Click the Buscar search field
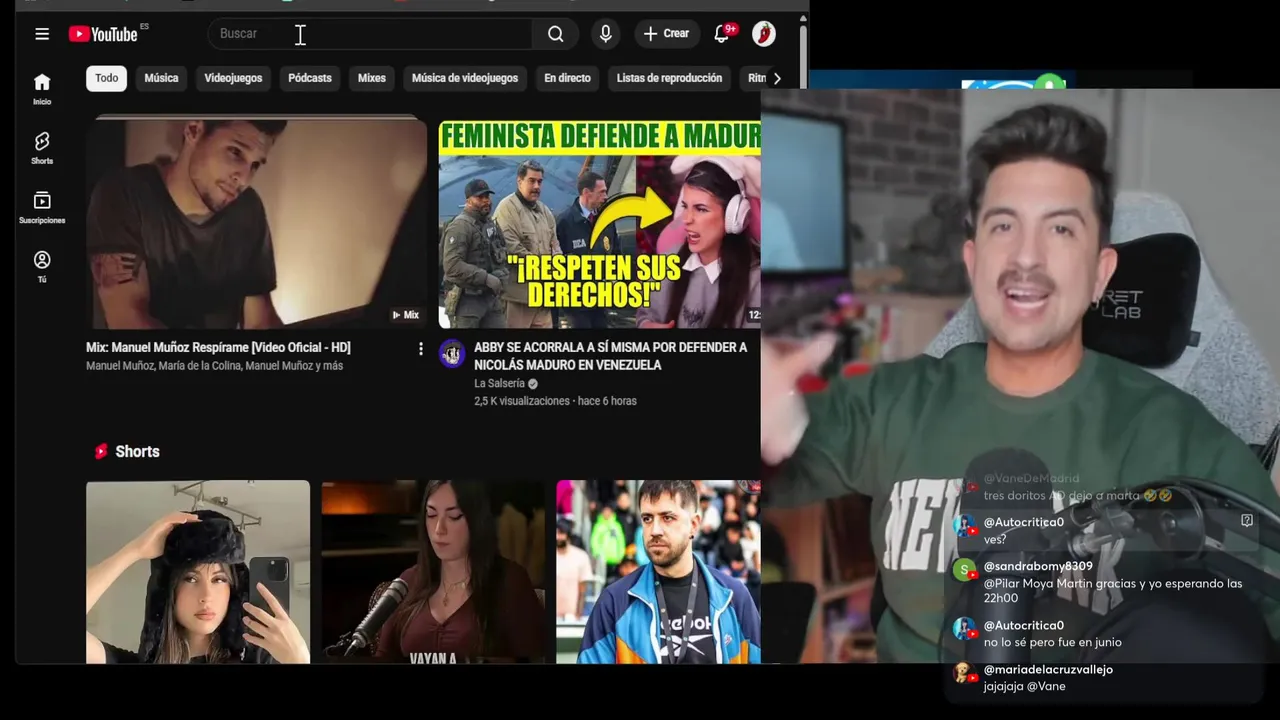This screenshot has width=1280, height=720. tap(370, 34)
